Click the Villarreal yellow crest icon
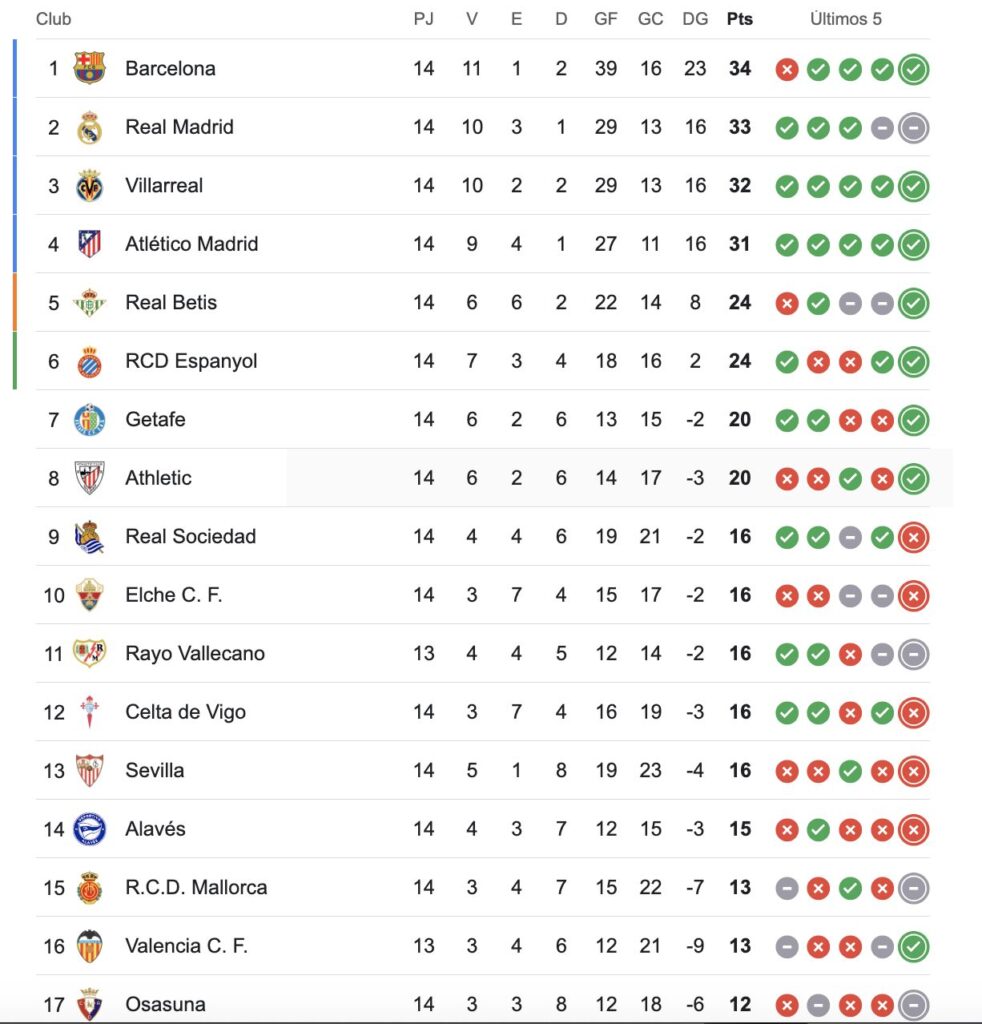The width and height of the screenshot is (982, 1024). coord(90,186)
